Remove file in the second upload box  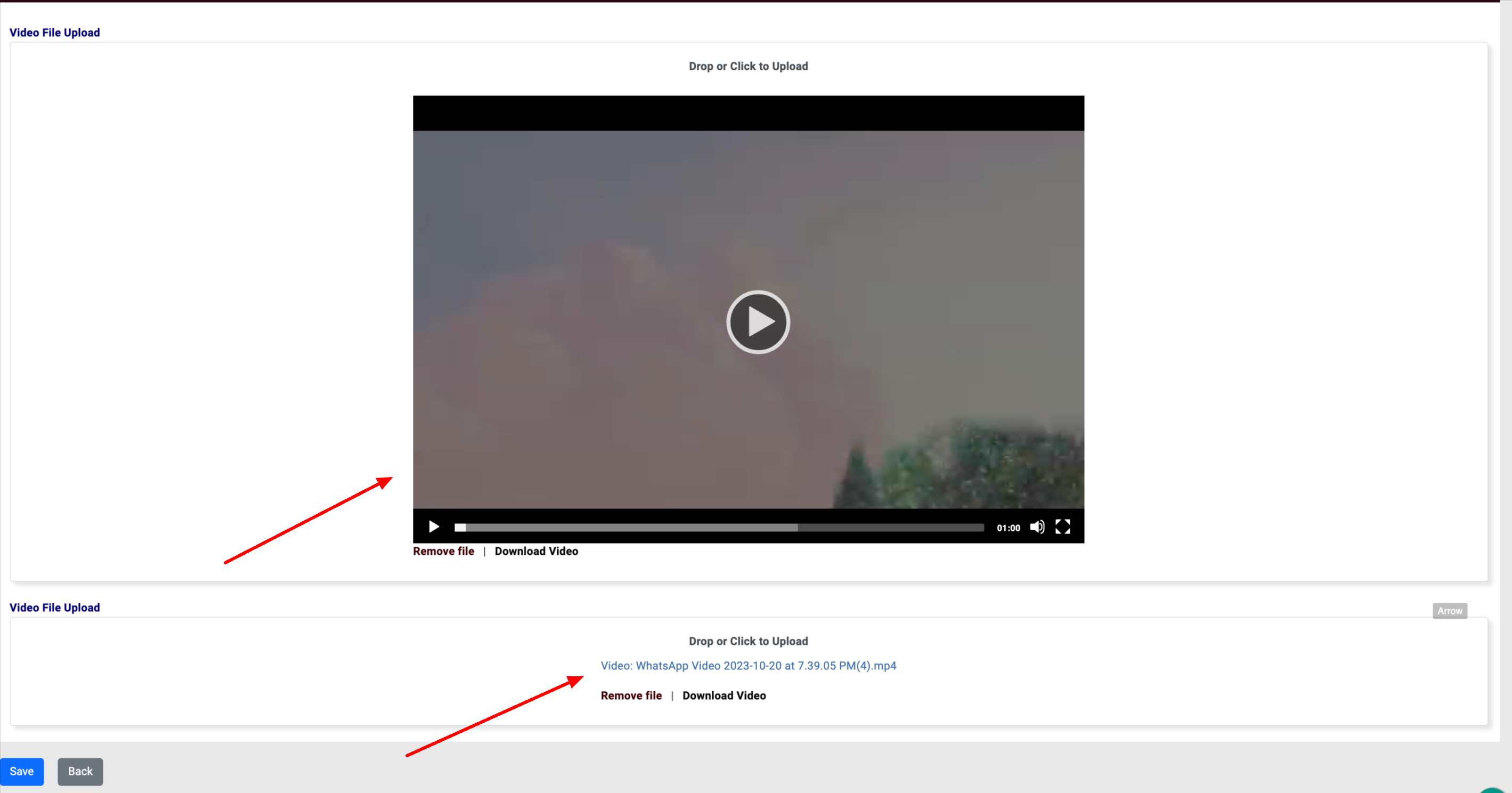pos(631,695)
